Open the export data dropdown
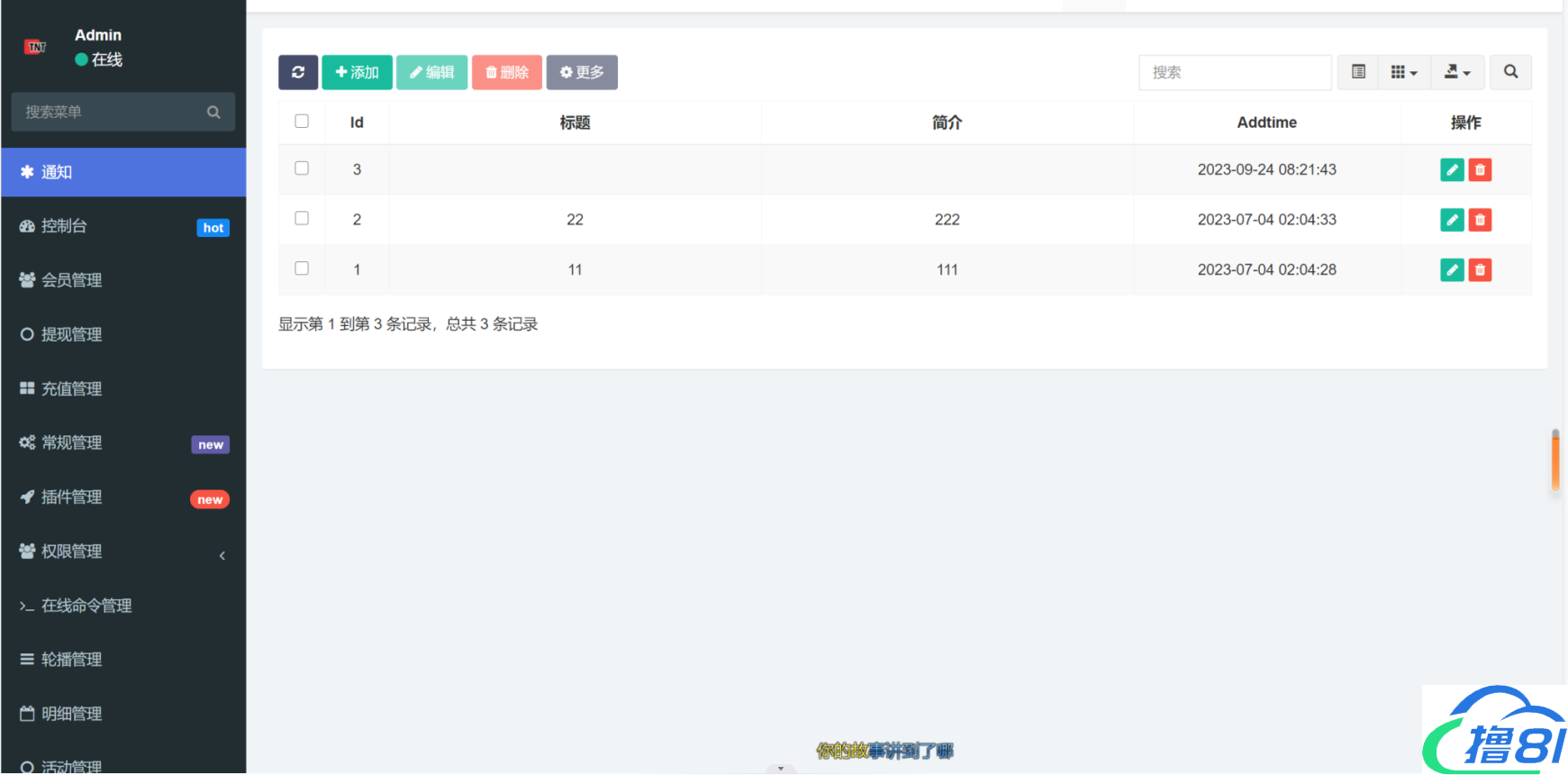This screenshot has height=775, width=1568. [1457, 72]
